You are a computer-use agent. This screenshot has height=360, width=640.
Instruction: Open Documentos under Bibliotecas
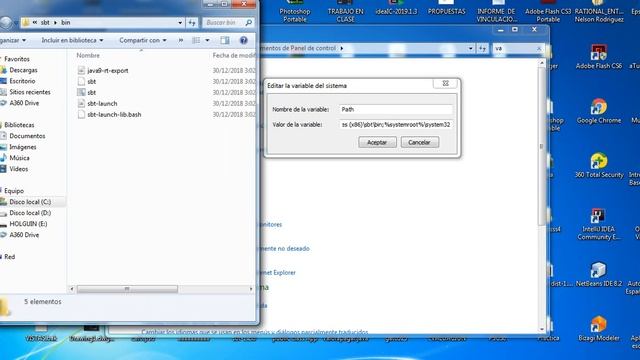(27, 136)
